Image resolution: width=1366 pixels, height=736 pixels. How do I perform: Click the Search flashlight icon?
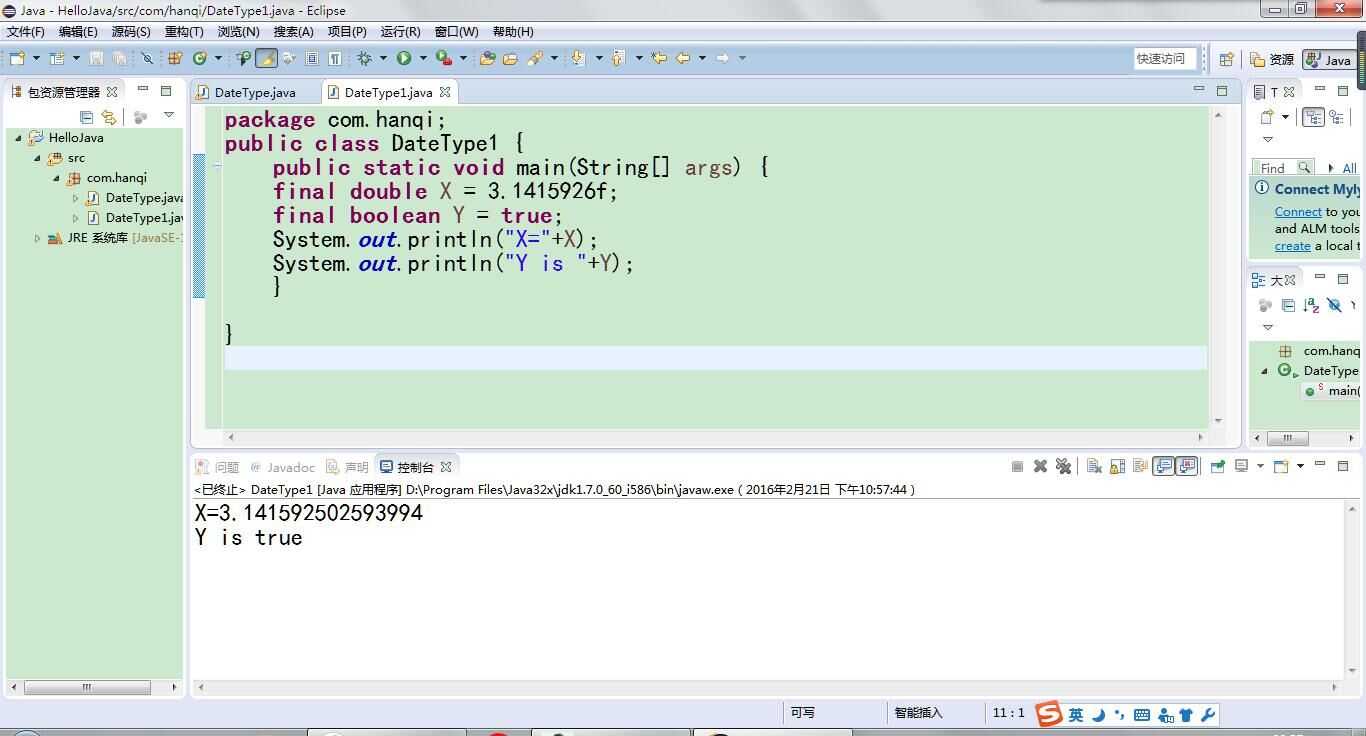[535, 58]
